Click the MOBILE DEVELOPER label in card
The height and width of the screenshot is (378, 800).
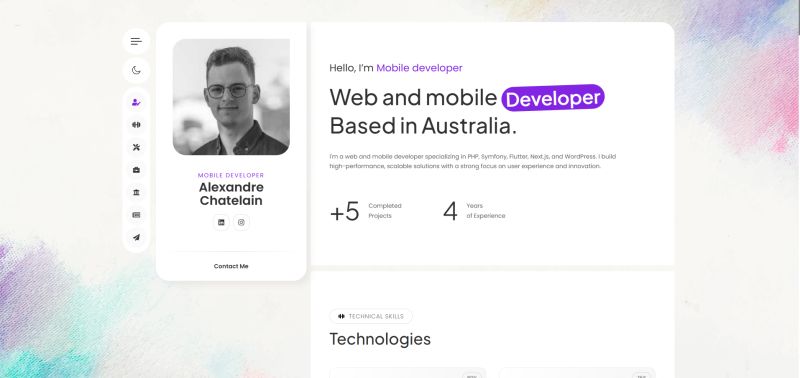tap(231, 175)
